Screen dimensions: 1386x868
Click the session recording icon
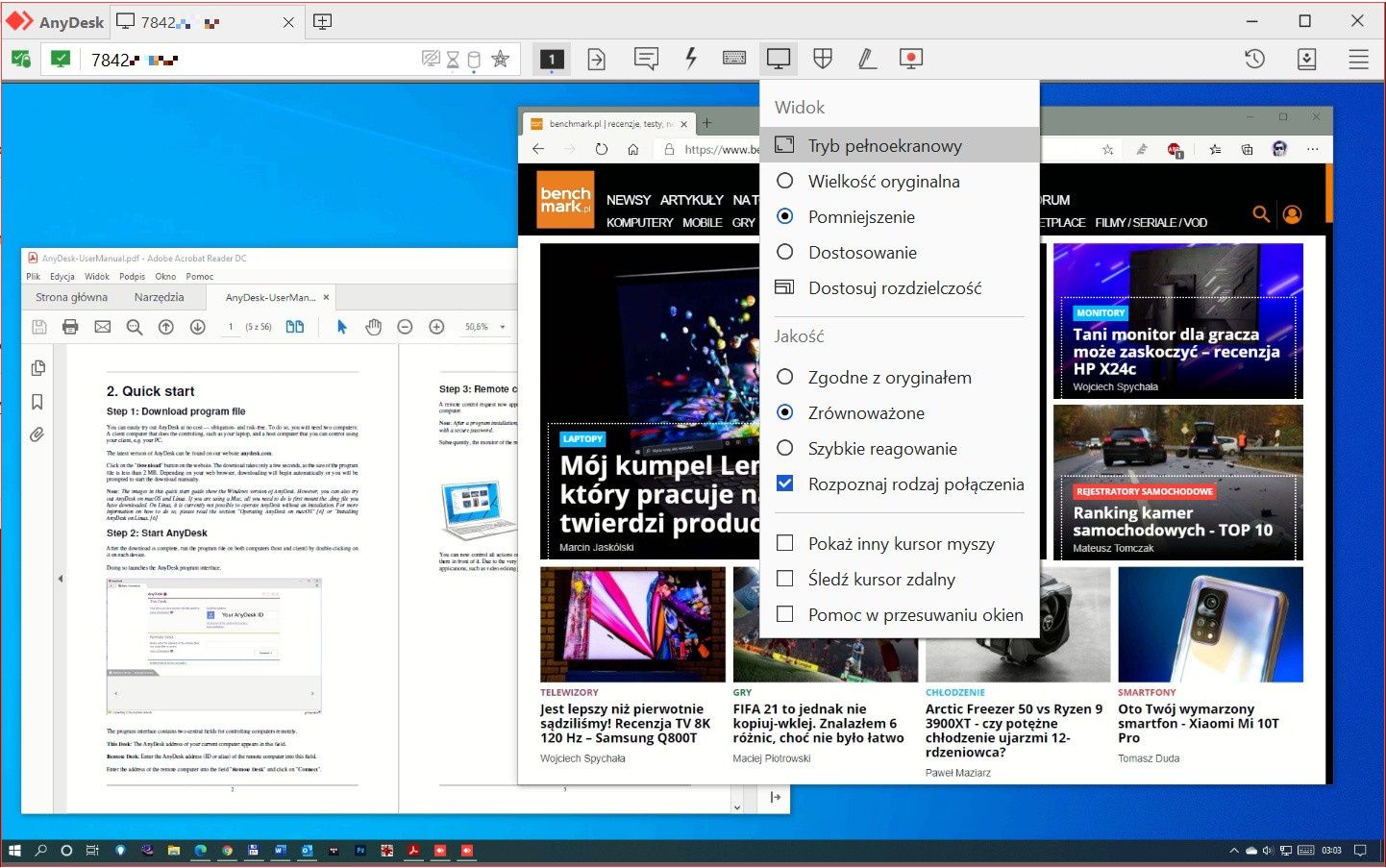[x=911, y=59]
